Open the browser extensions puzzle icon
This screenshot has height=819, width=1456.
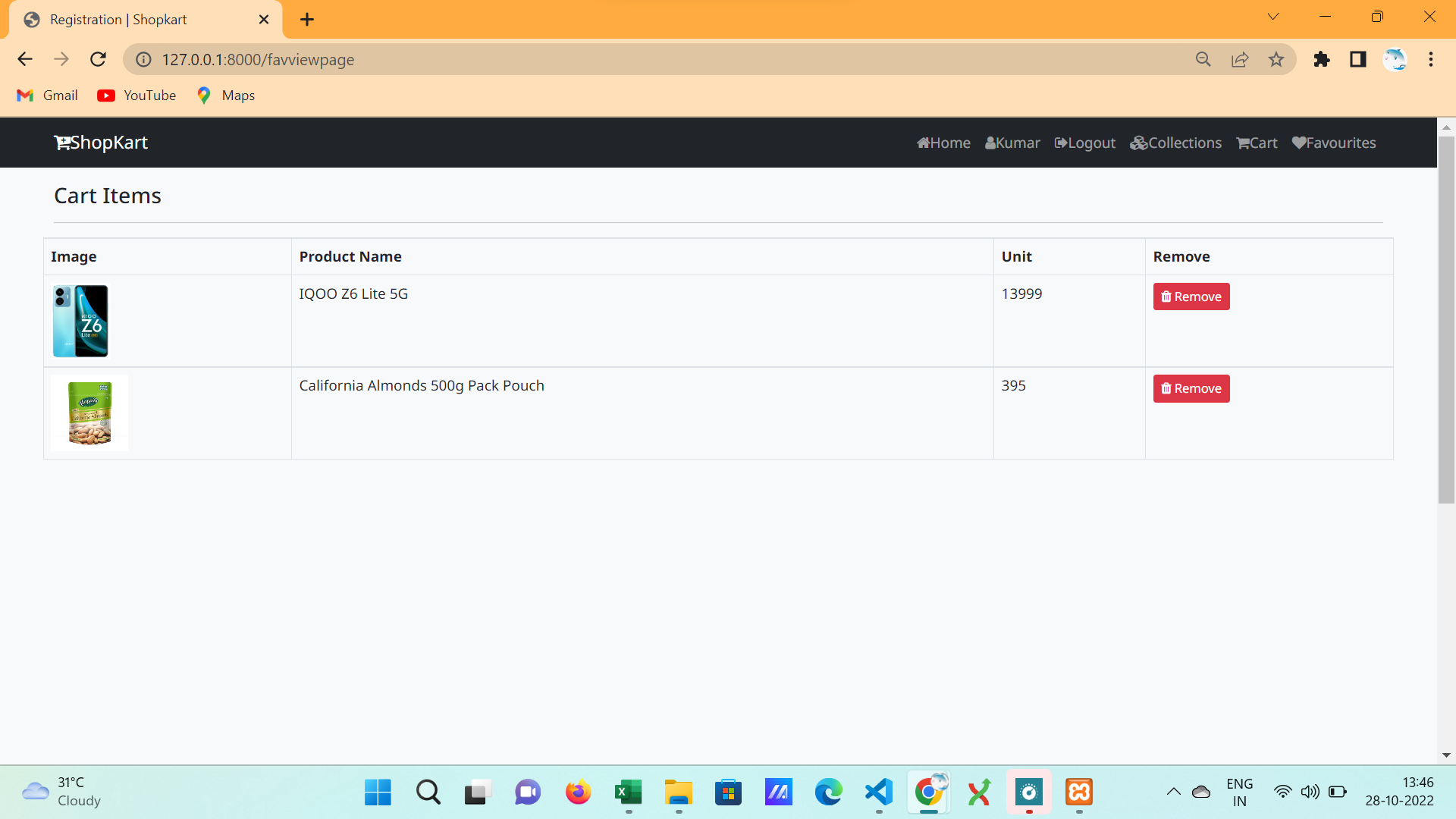(1322, 59)
